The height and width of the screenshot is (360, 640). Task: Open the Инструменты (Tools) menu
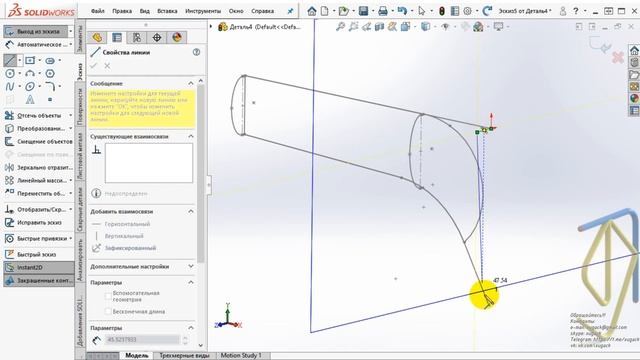point(203,11)
